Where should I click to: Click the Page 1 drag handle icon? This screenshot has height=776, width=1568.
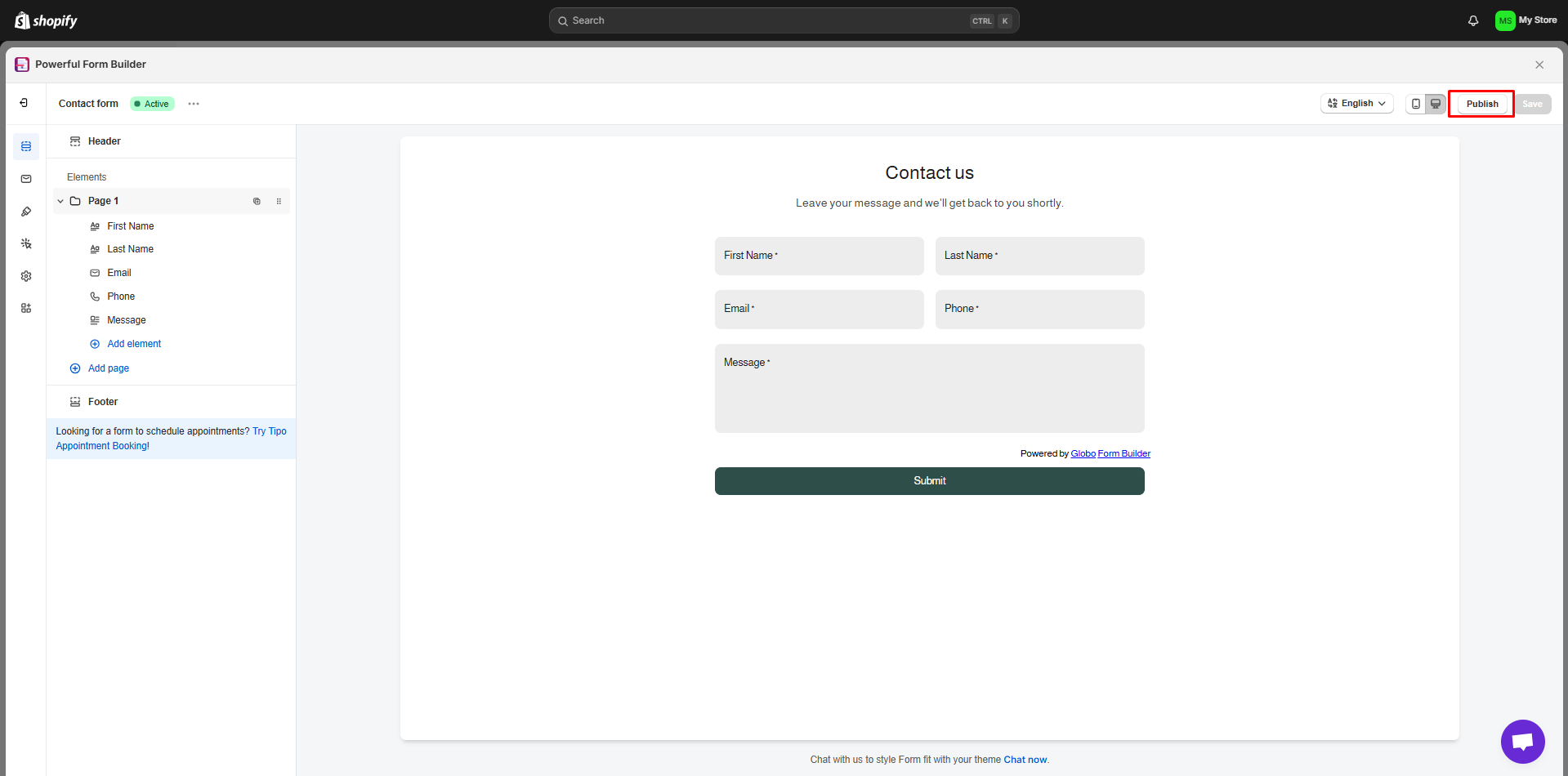[279, 201]
